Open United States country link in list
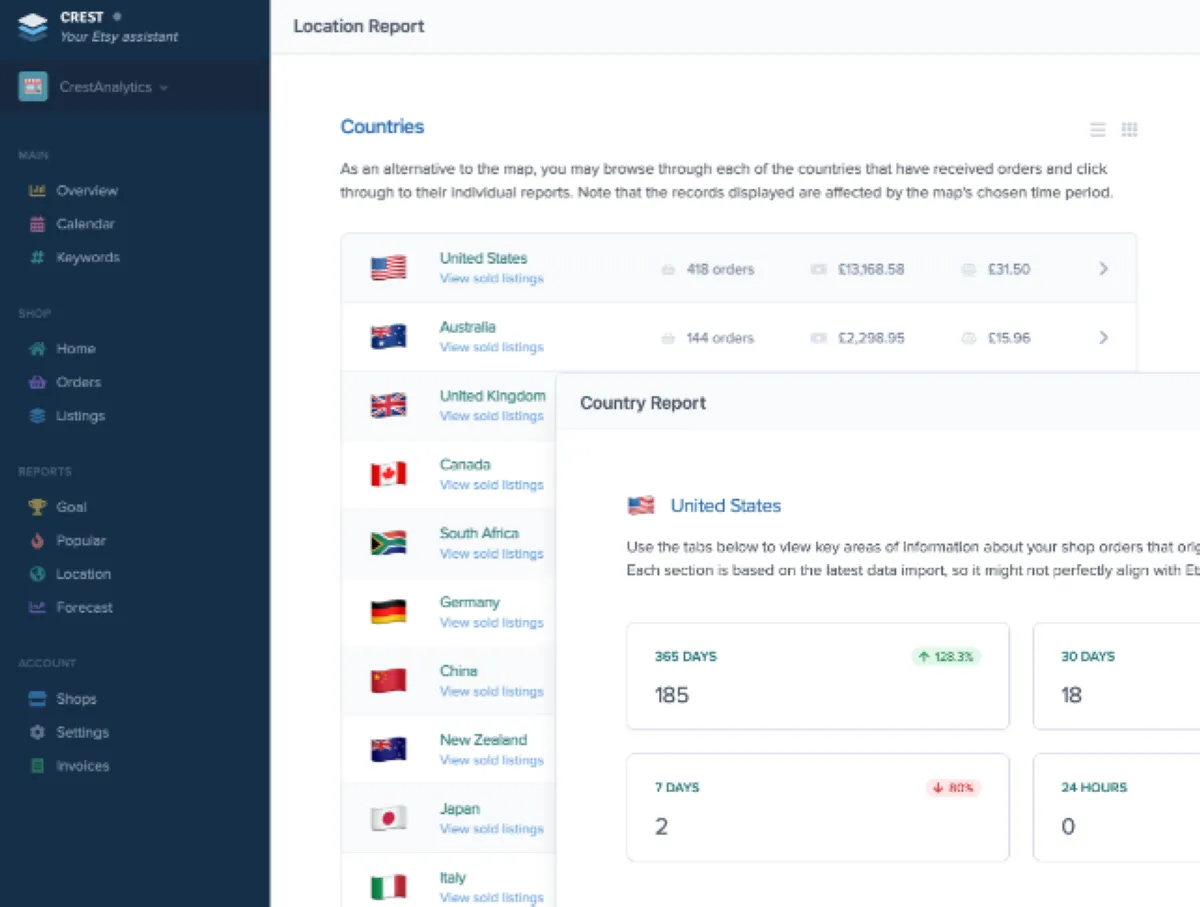Screen dimensions: 1200x907 point(483,258)
